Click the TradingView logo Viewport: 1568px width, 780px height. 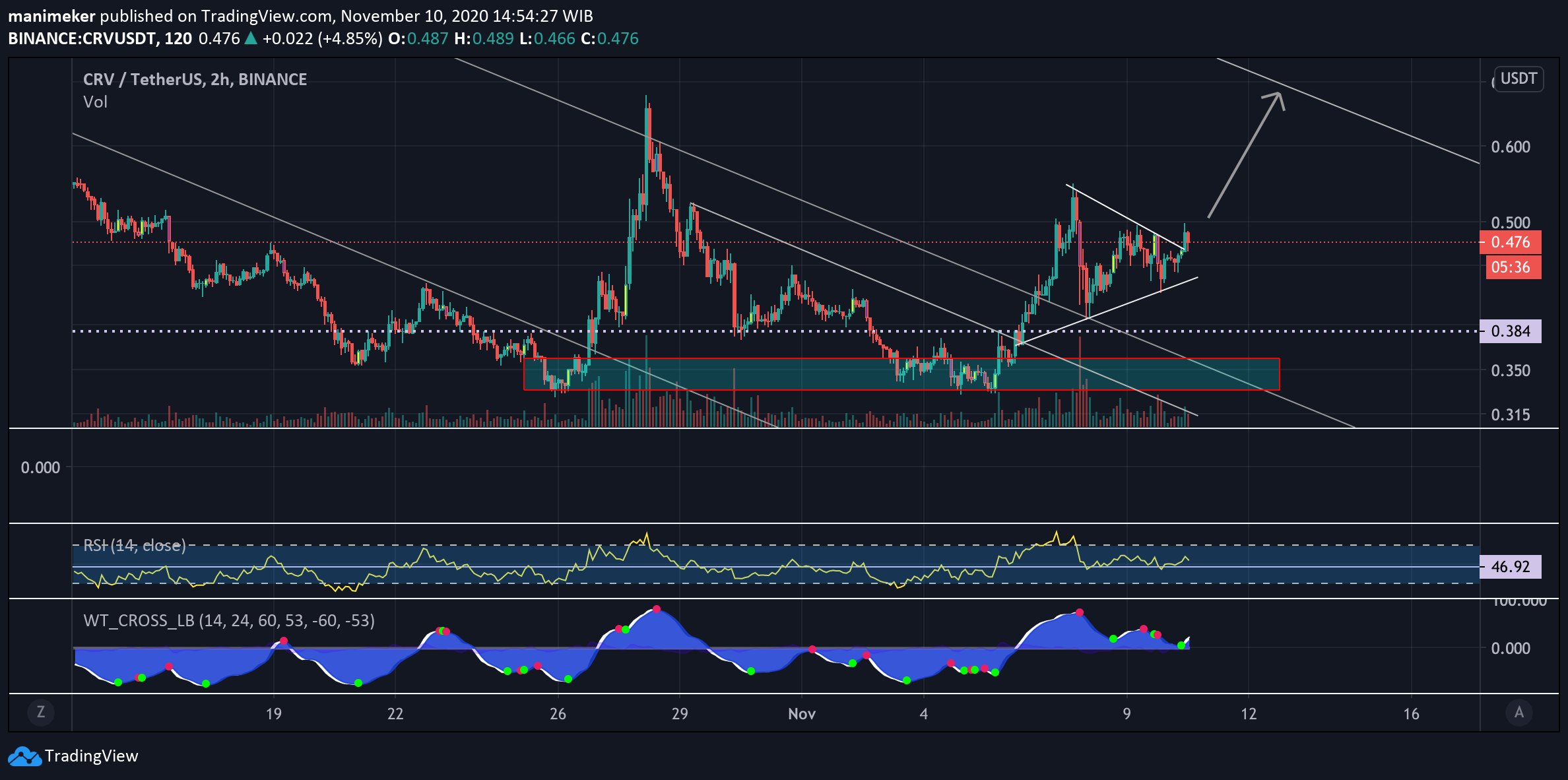pos(25,756)
